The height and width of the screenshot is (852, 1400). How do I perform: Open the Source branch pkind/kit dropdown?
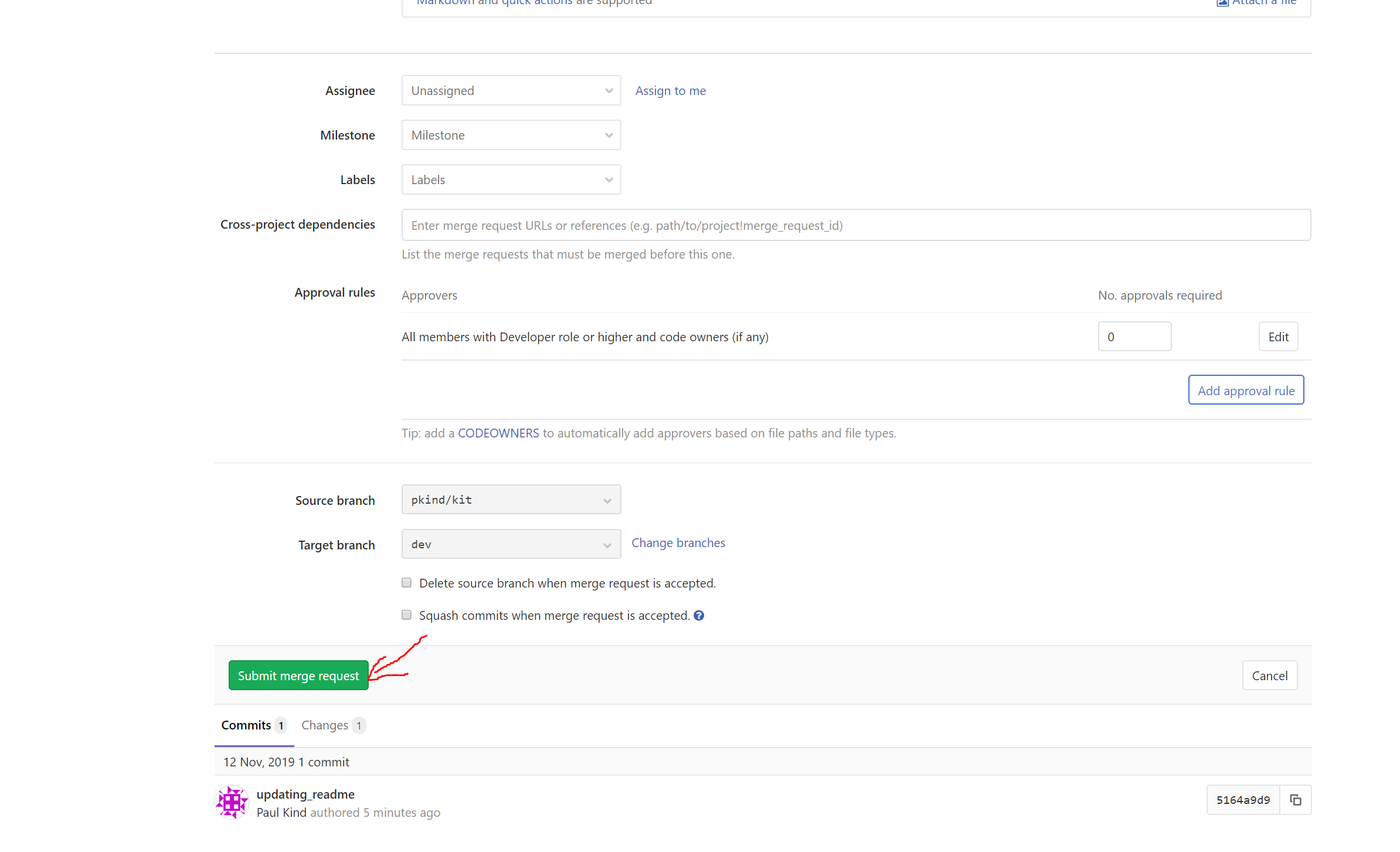(511, 499)
